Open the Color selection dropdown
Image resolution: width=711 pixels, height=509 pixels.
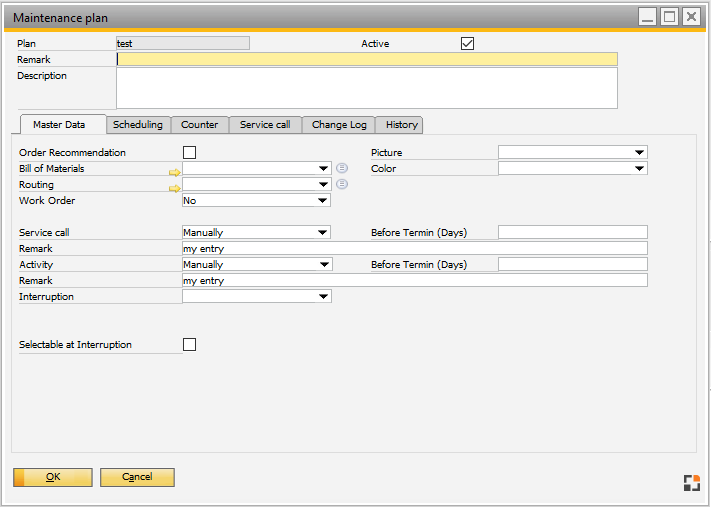pos(639,169)
